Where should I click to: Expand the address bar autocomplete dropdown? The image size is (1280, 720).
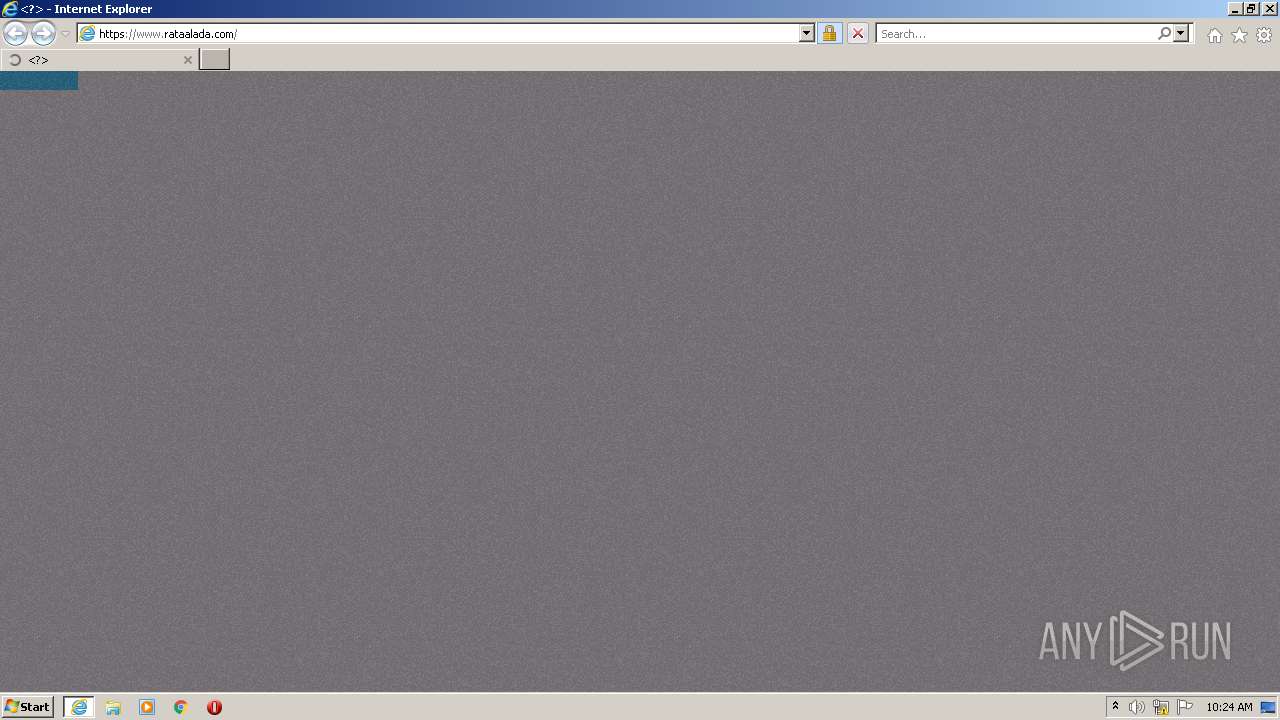pyautogui.click(x=807, y=34)
